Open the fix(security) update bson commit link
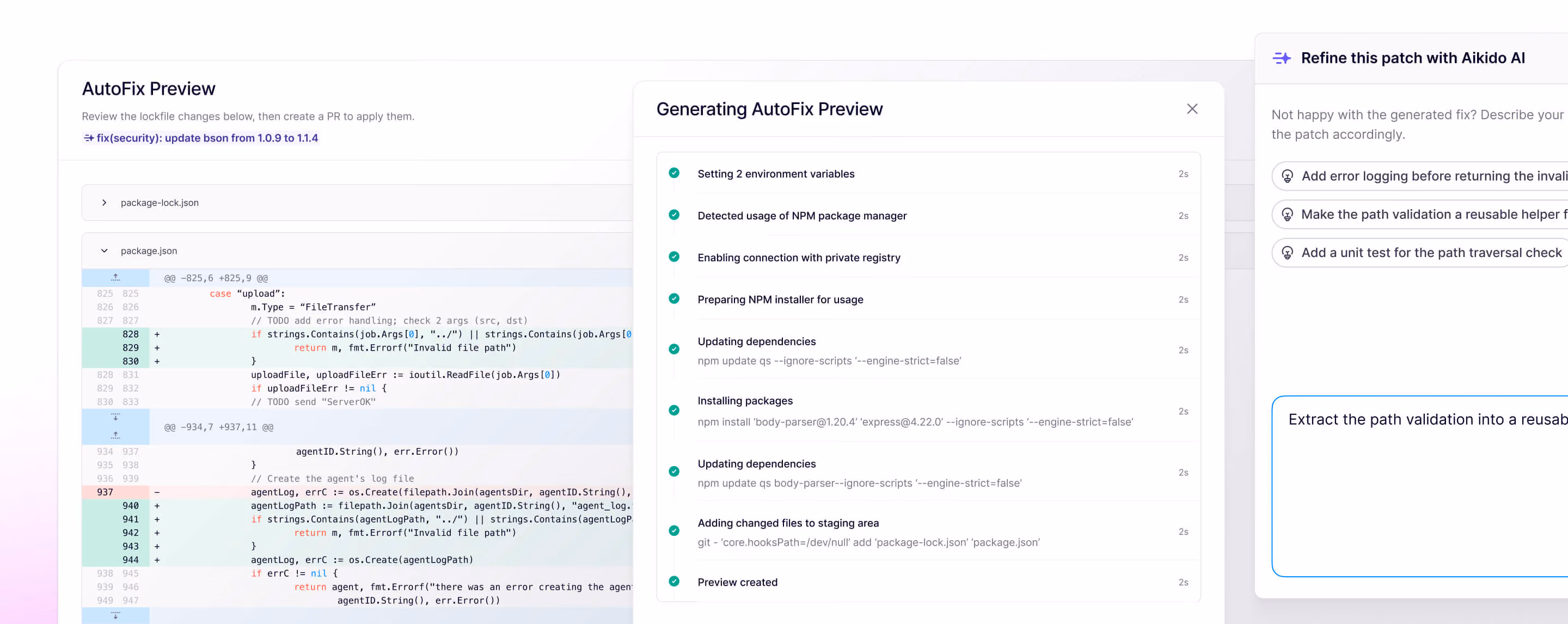The height and width of the screenshot is (624, 1568). tap(201, 138)
